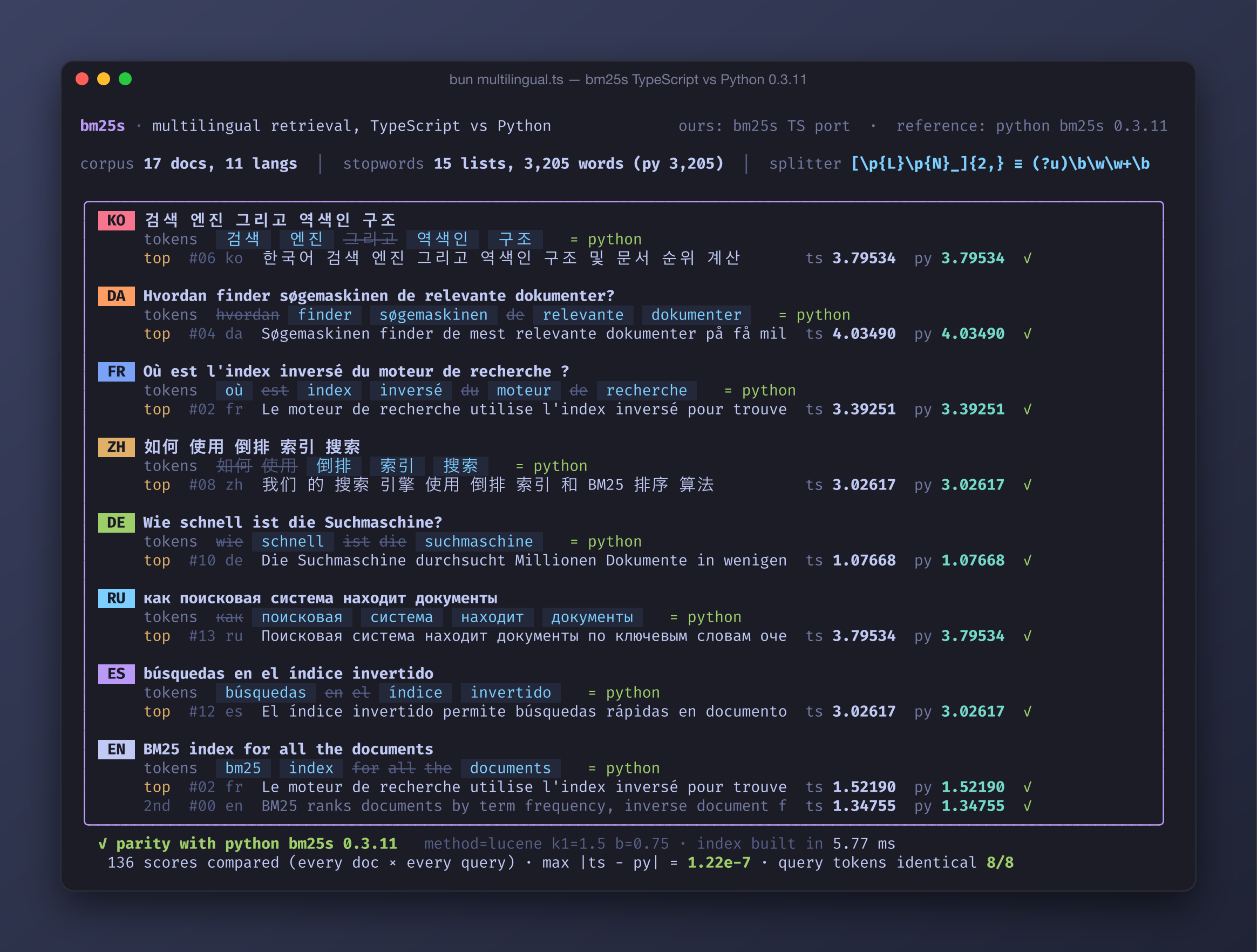The height and width of the screenshot is (952, 1257).
Task: Click the '역색인' token chip
Action: (x=443, y=239)
